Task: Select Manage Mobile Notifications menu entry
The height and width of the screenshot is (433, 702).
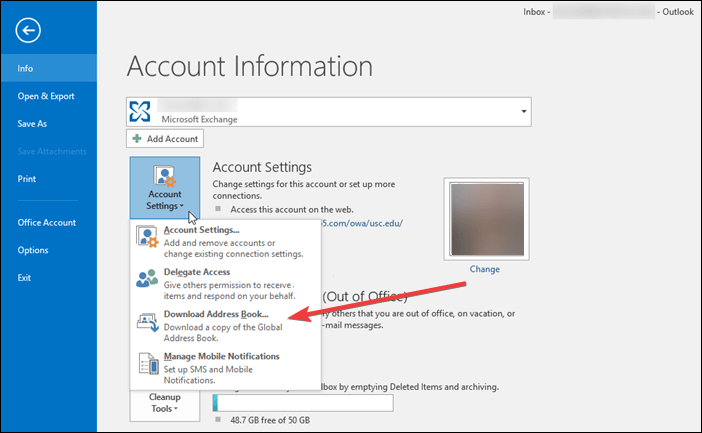Action: click(x=225, y=368)
